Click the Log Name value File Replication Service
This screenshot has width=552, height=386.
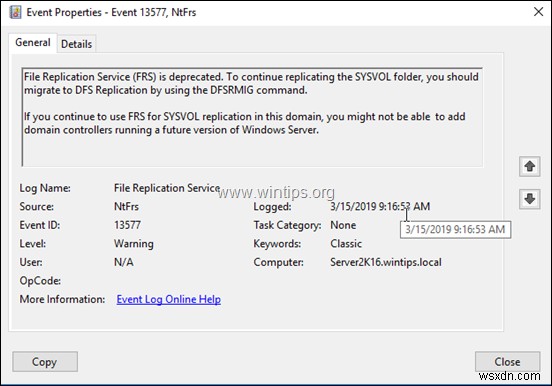167,188
